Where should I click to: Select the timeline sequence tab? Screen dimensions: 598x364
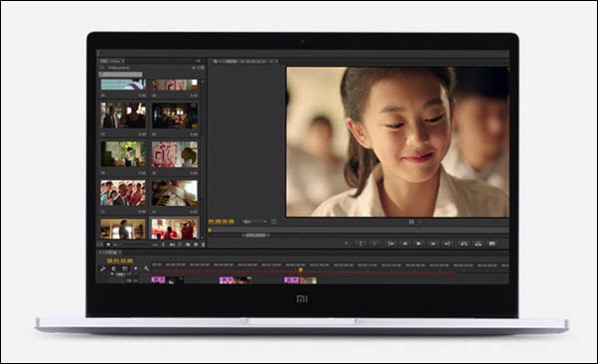(x=110, y=253)
